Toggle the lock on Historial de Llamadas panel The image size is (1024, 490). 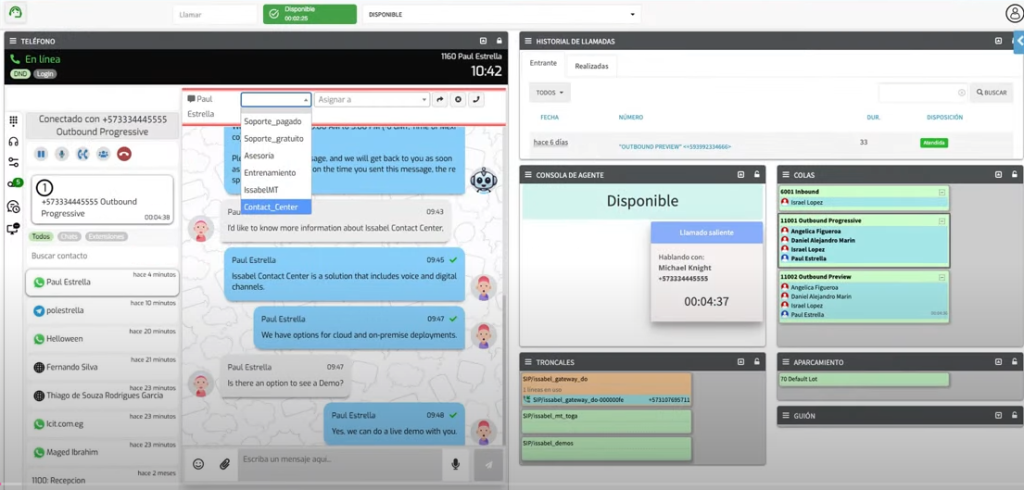[x=1014, y=41]
